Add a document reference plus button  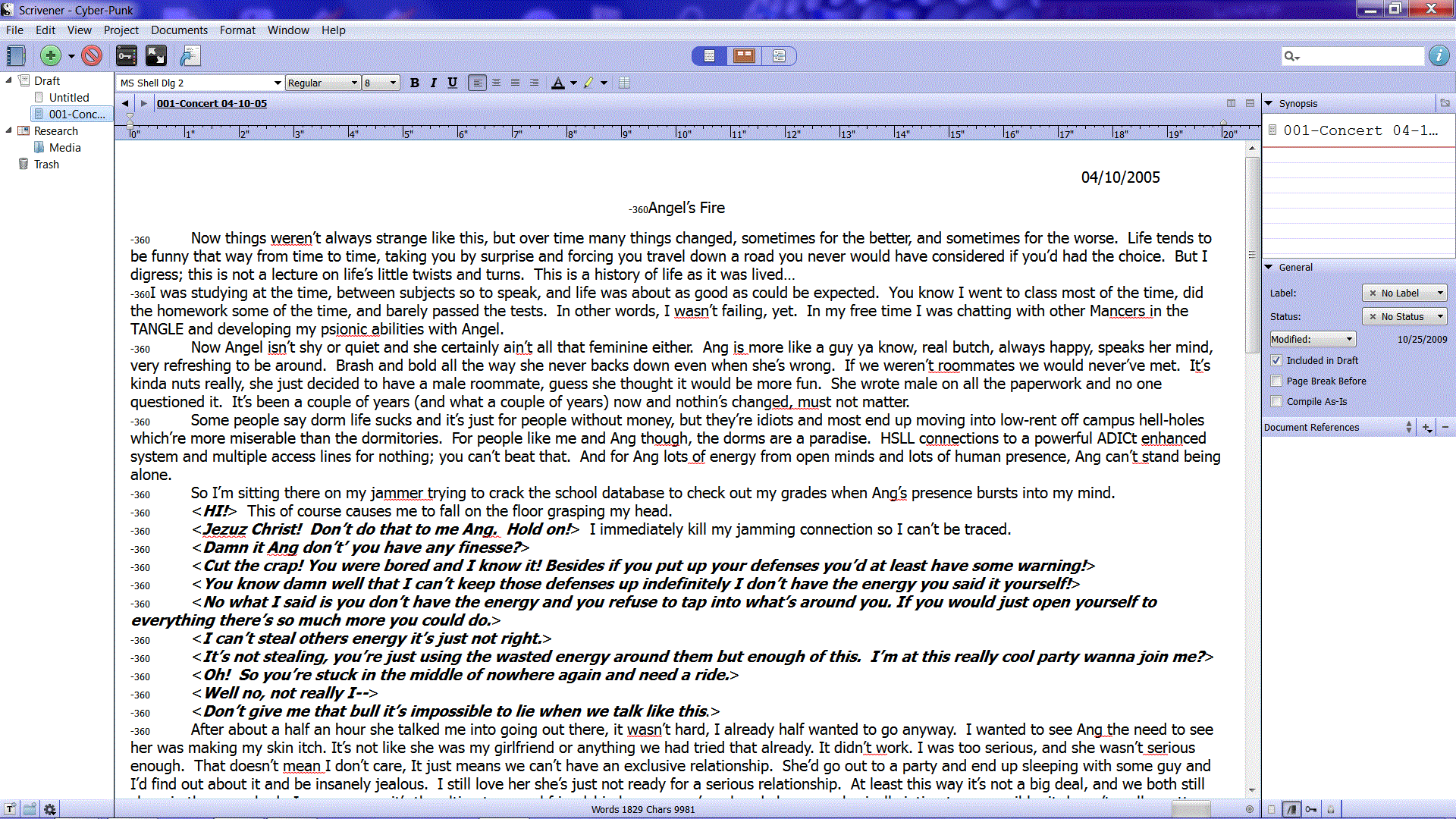1427,428
